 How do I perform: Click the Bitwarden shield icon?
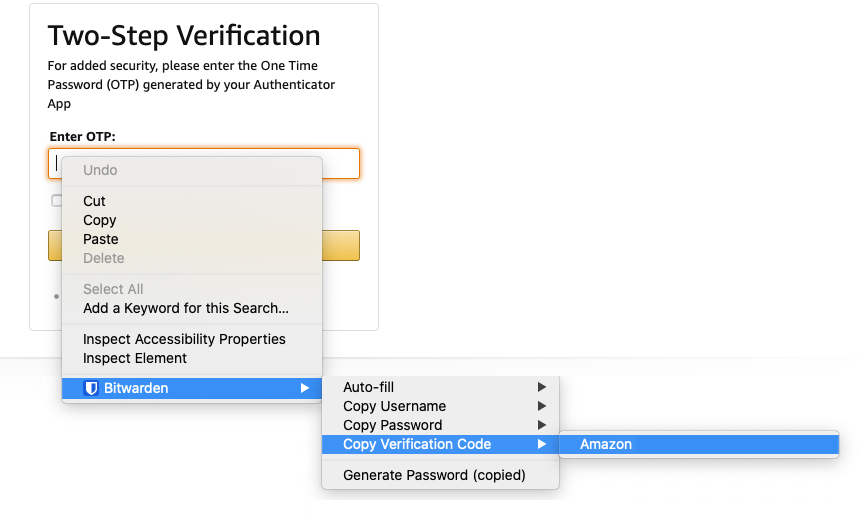(x=90, y=388)
